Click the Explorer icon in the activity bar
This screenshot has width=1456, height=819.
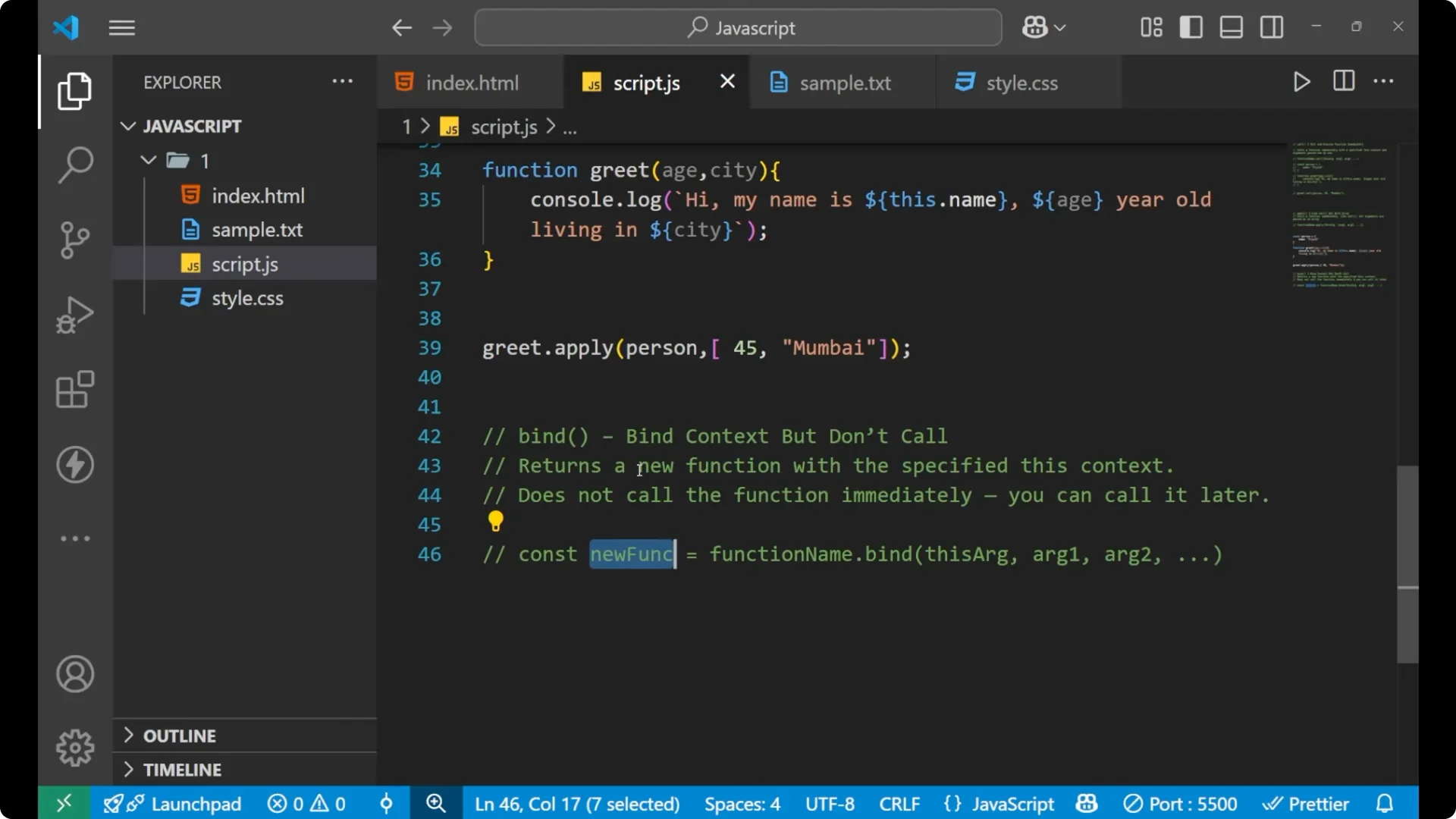coord(74,91)
